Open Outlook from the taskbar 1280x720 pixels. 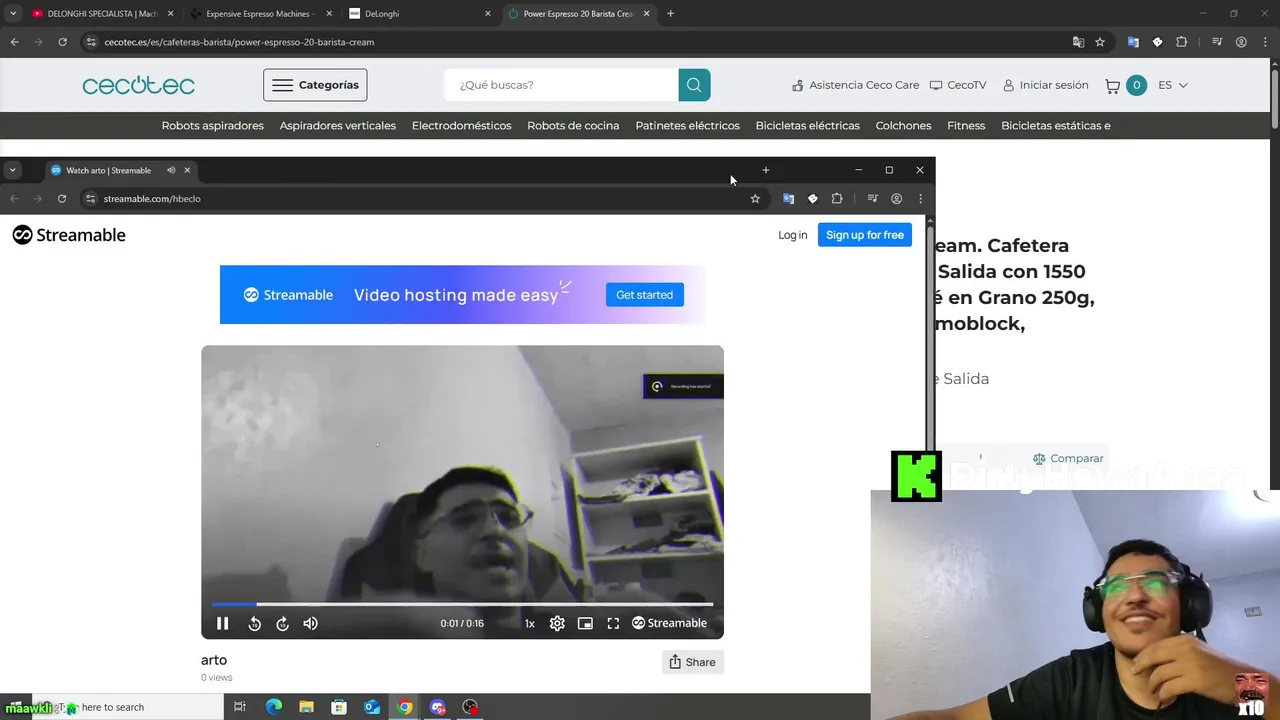coord(372,707)
